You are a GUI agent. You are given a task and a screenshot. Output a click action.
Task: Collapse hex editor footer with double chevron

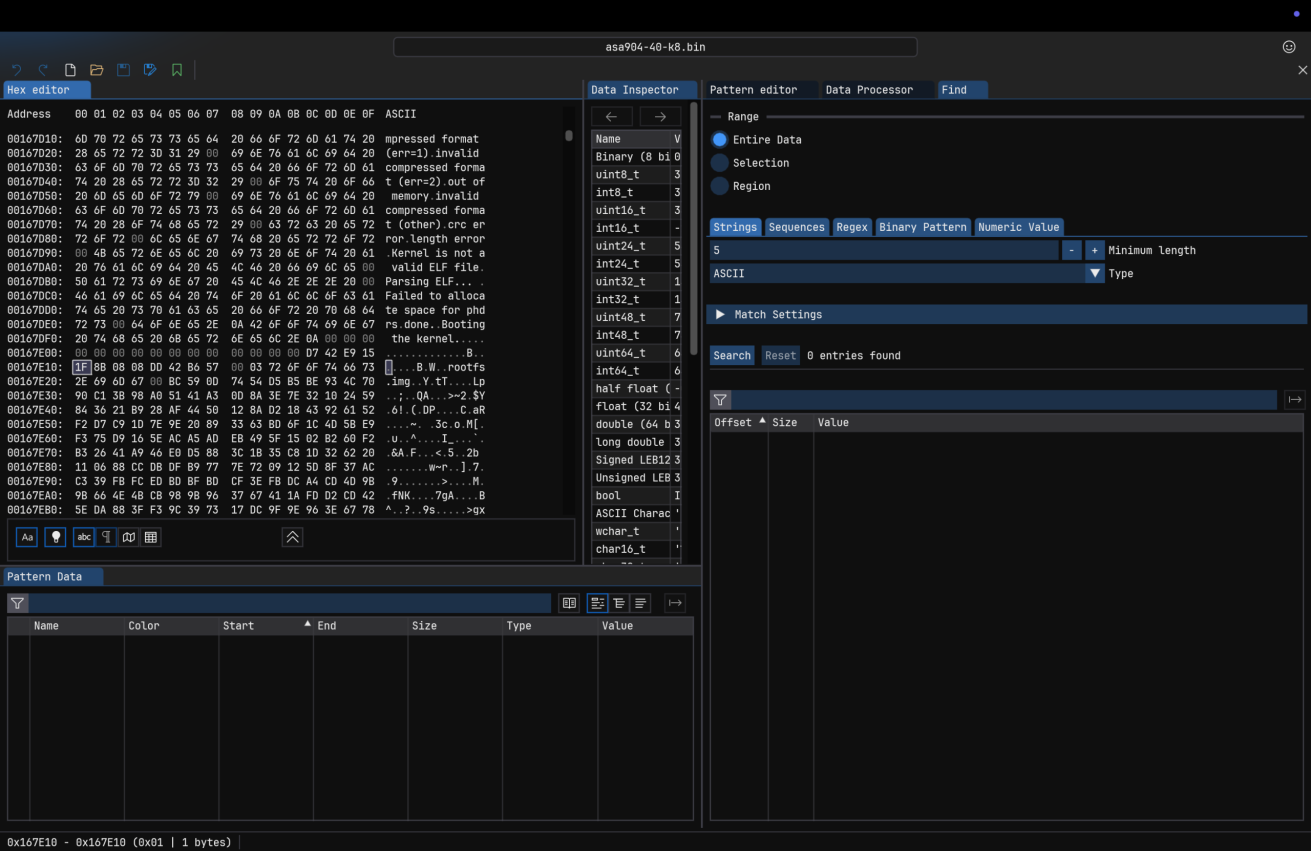292,537
